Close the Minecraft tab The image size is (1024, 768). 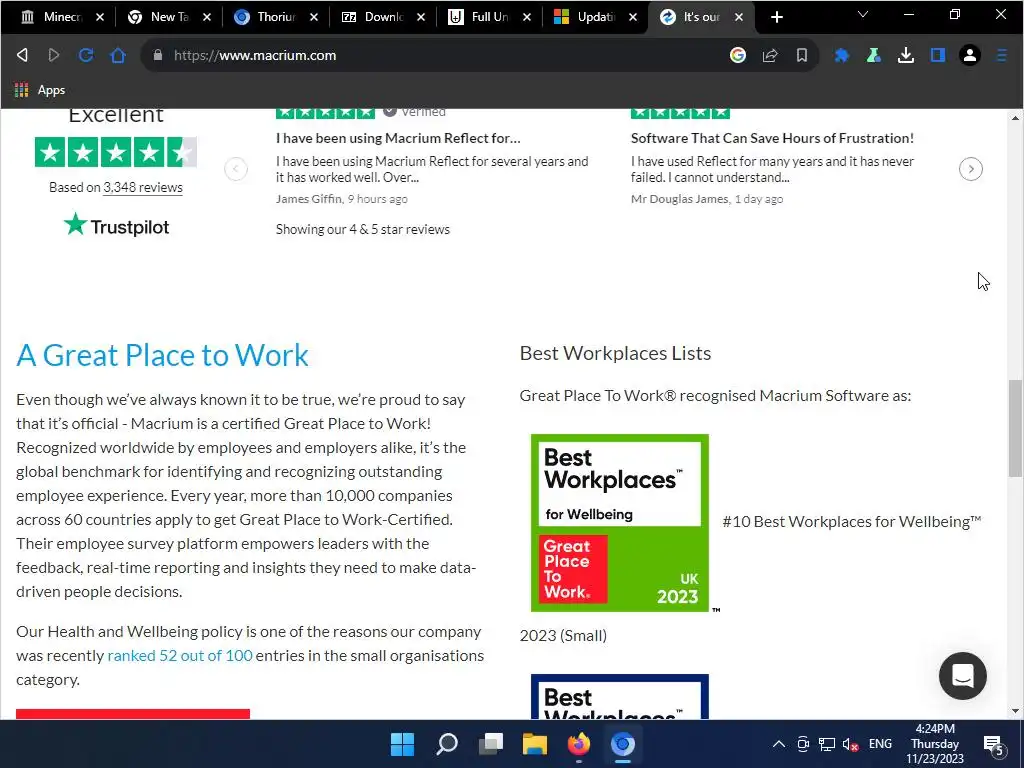[x=100, y=17]
